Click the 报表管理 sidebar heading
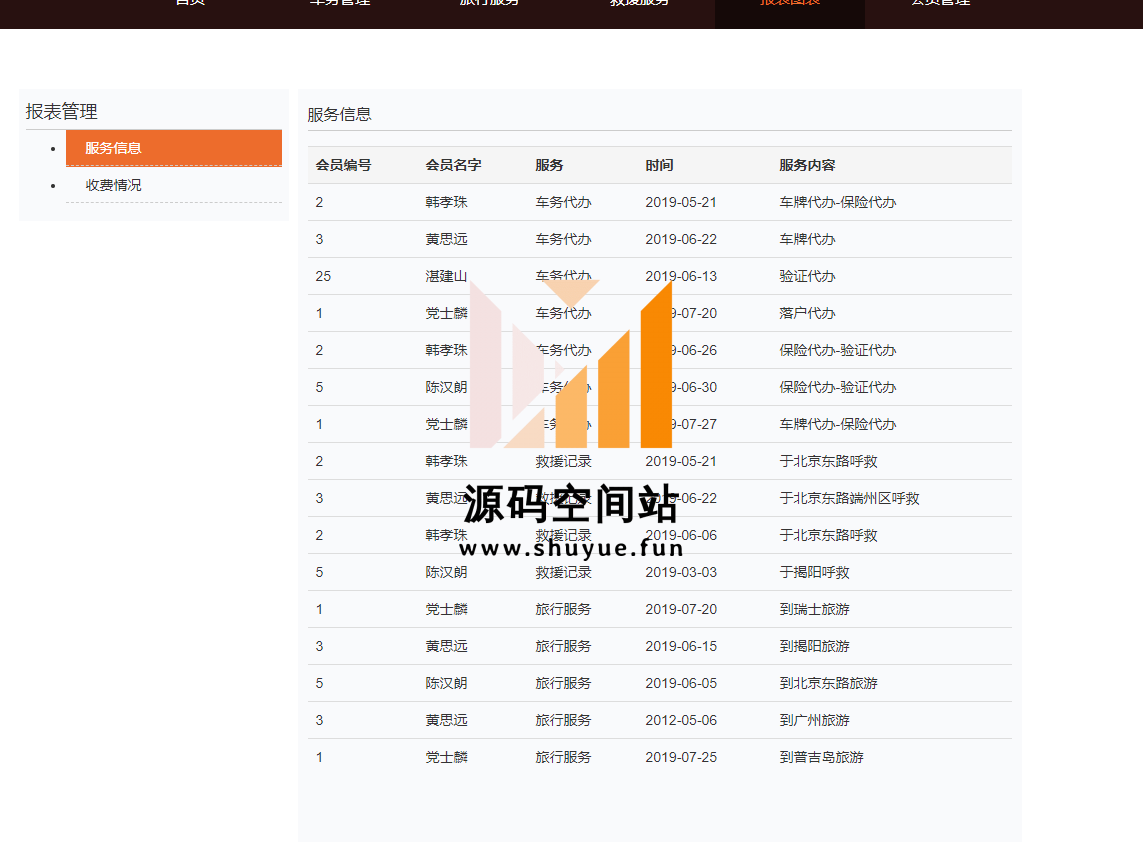Viewport: 1143px width, 842px height. tap(61, 112)
